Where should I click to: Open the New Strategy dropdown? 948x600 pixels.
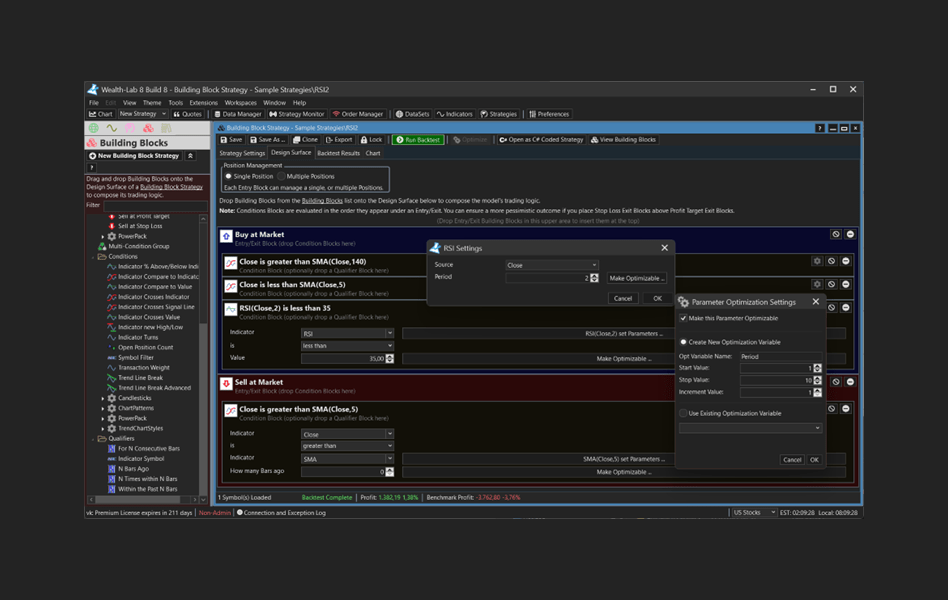coord(143,114)
